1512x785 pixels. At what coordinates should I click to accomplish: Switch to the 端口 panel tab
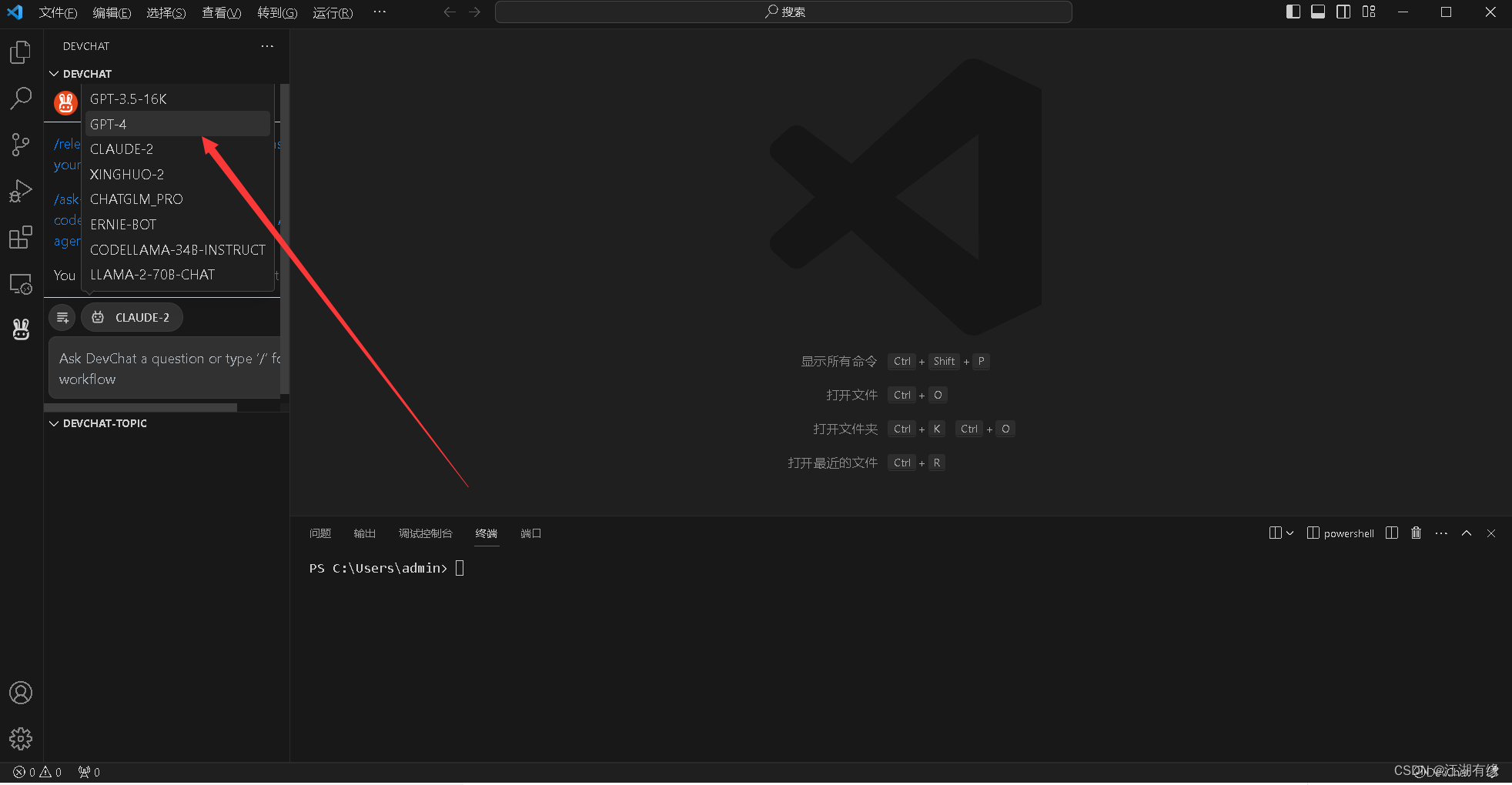coord(531,533)
